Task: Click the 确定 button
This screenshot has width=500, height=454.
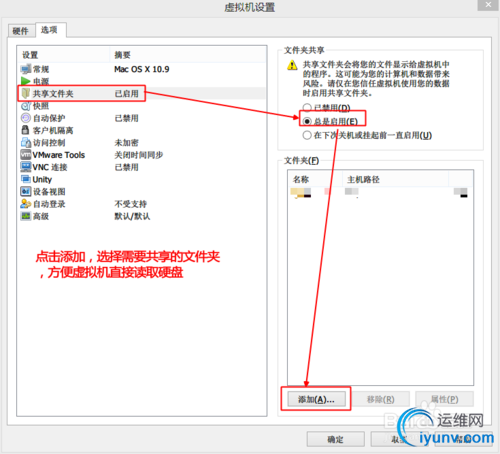Action: point(335,439)
